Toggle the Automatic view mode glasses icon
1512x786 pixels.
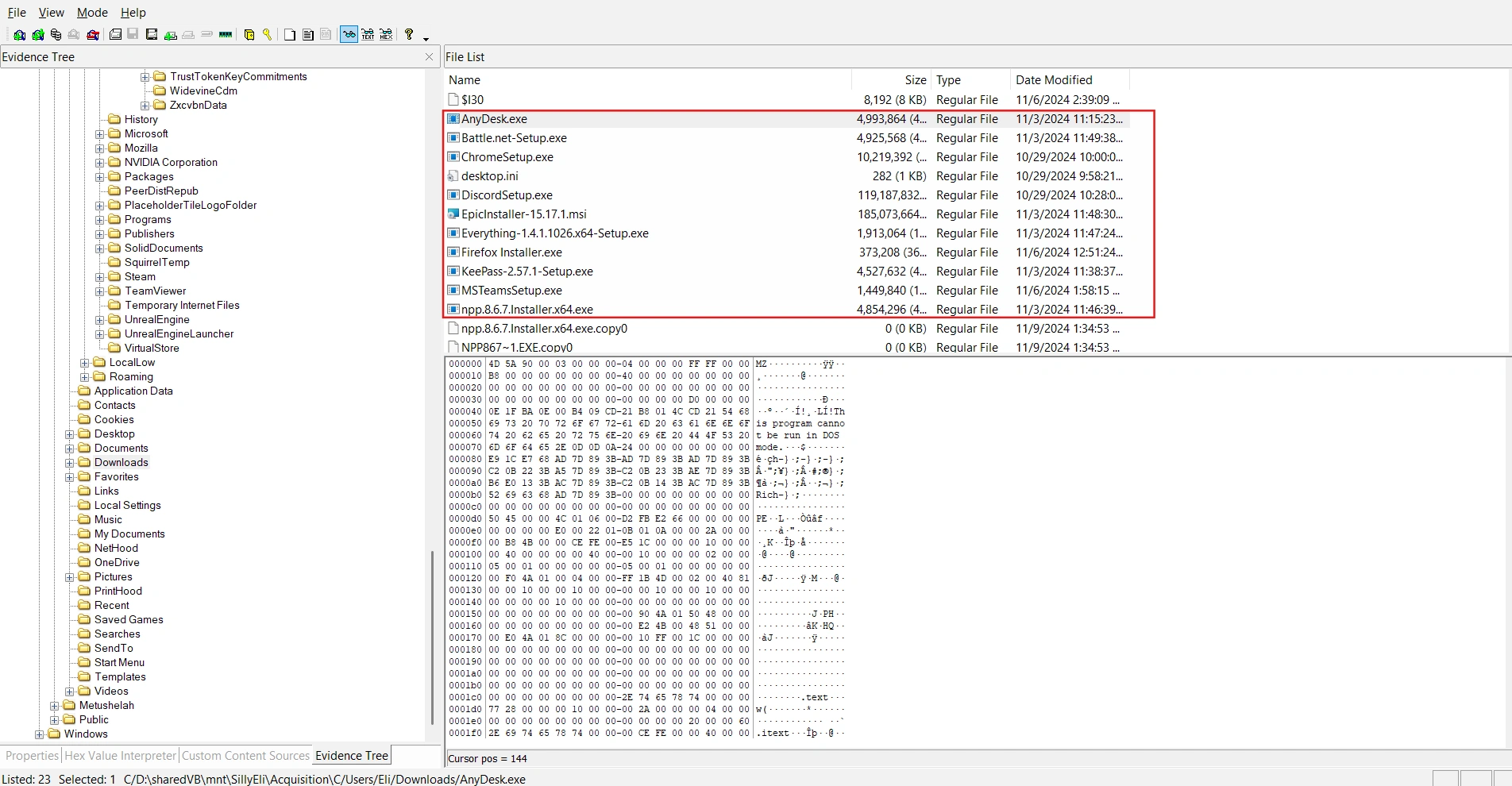coord(349,34)
